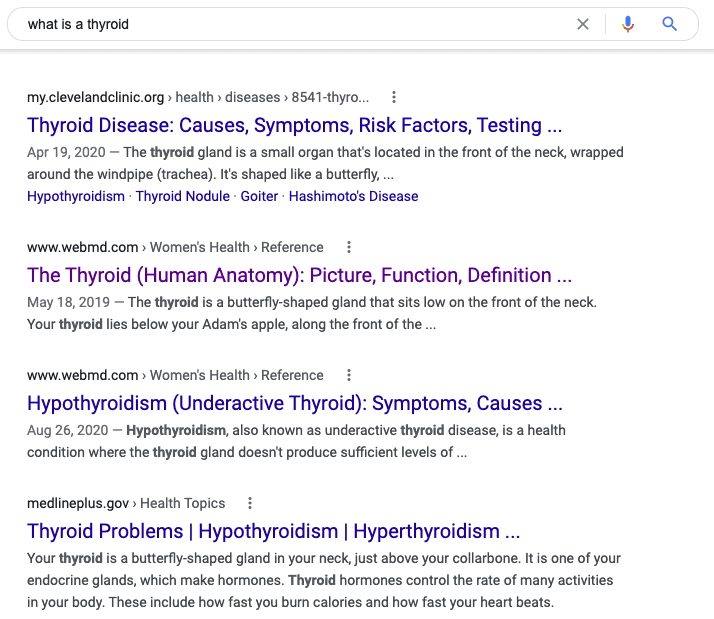Open the options menu for the Cleveland Clinic result
Image resolution: width=714 pixels, height=619 pixels.
coord(394,97)
